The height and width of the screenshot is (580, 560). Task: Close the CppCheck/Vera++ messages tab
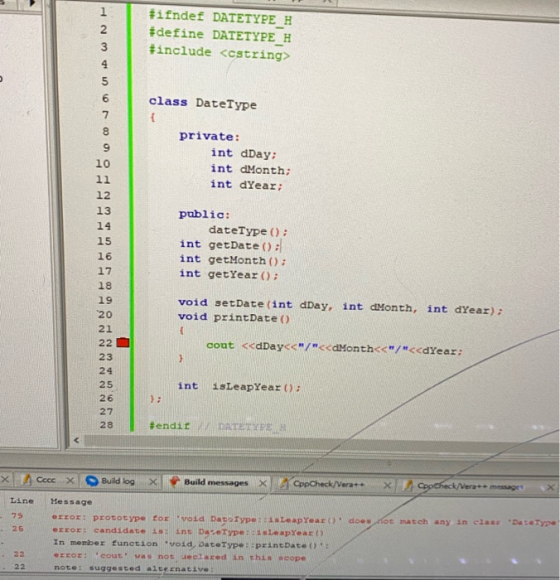(550, 487)
